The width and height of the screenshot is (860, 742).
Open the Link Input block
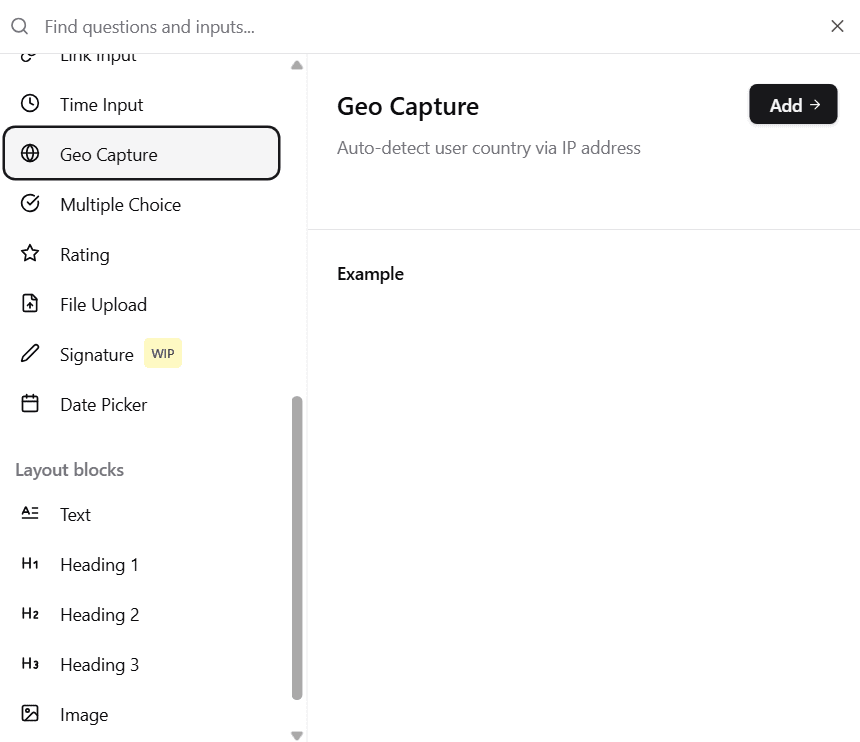coord(97,55)
